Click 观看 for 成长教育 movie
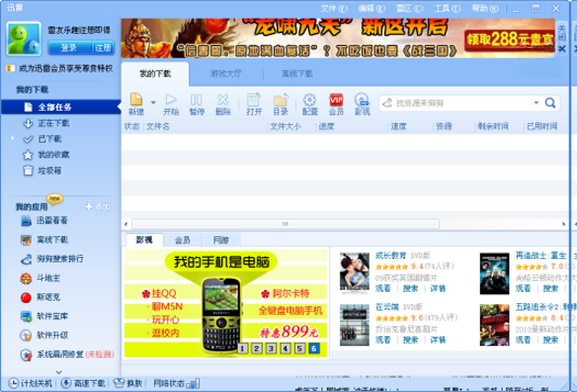Screen dimensions: 577x392 click(383, 289)
